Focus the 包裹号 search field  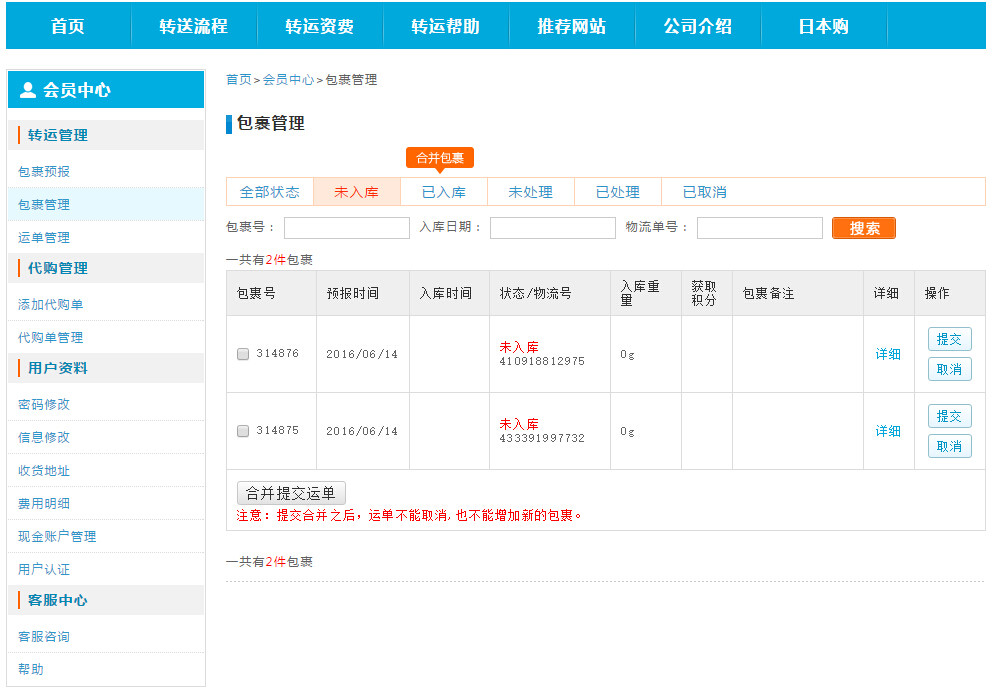coord(347,228)
